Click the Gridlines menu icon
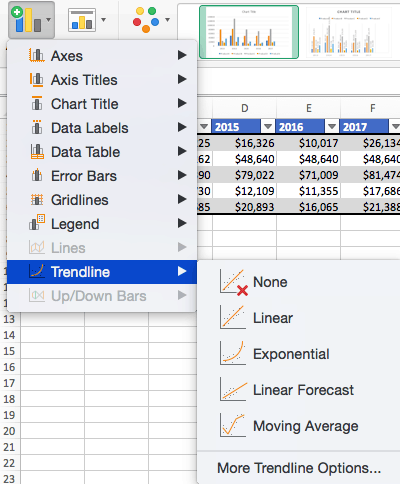This screenshot has height=484, width=400. pyautogui.click(x=37, y=199)
